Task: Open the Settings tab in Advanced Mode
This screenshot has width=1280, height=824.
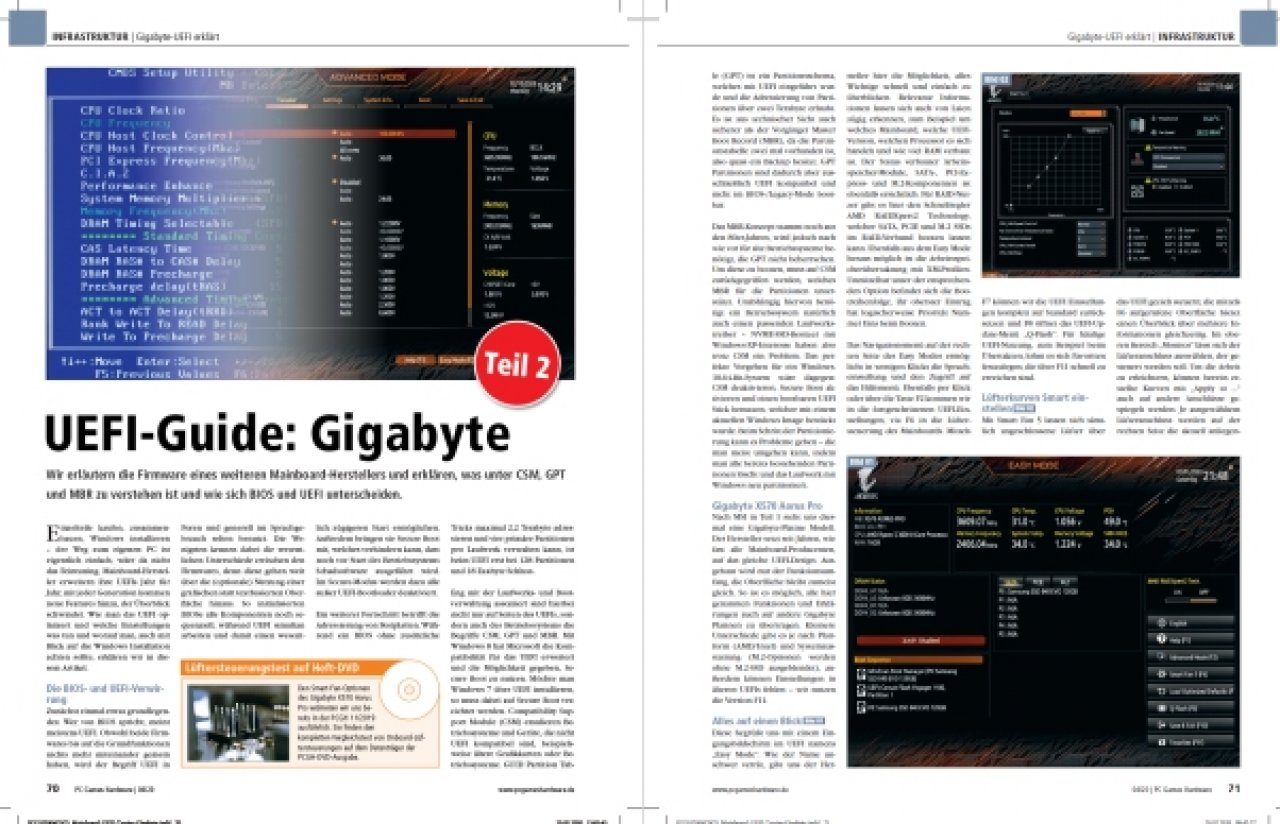Action: coord(332,100)
